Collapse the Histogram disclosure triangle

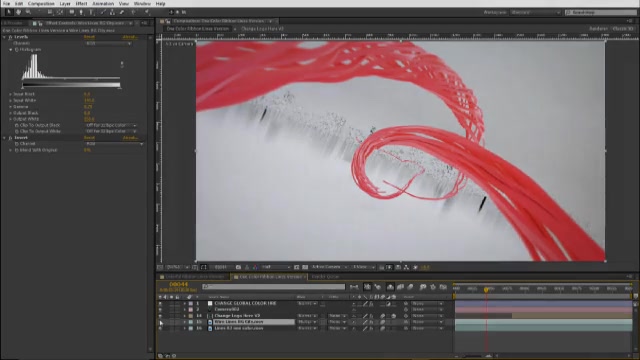(x=11, y=49)
